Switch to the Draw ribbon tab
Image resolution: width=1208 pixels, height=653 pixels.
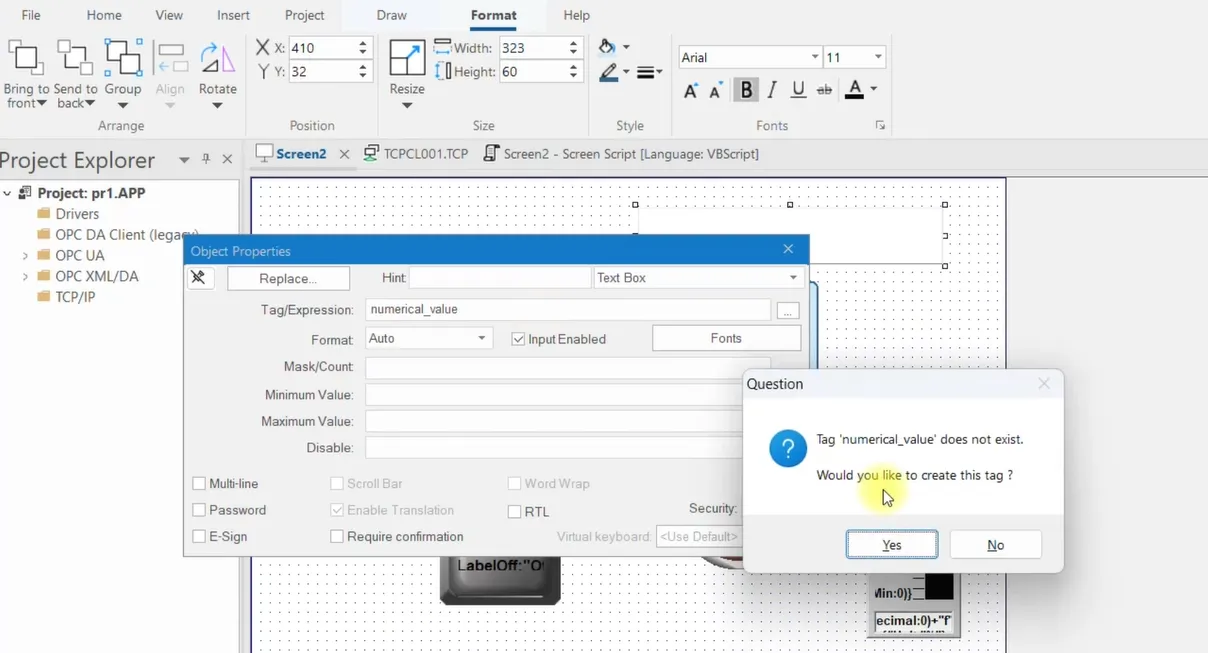[392, 15]
